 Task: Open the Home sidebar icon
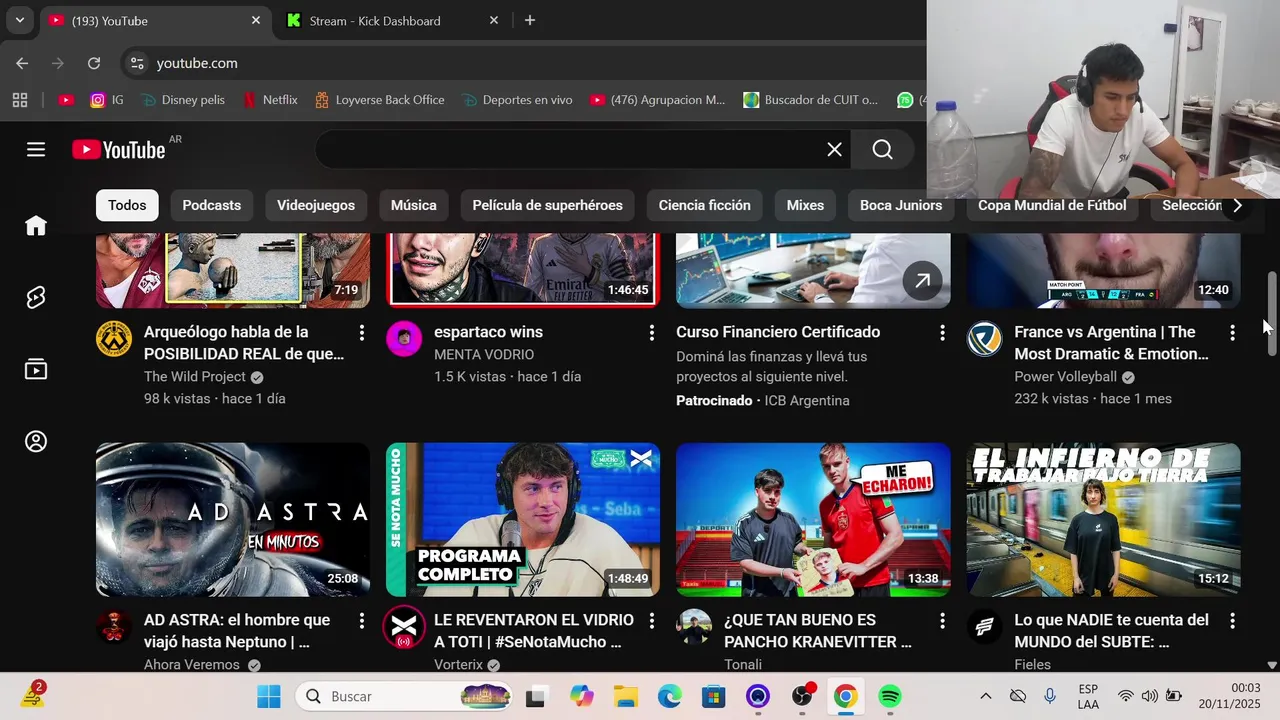point(36,226)
